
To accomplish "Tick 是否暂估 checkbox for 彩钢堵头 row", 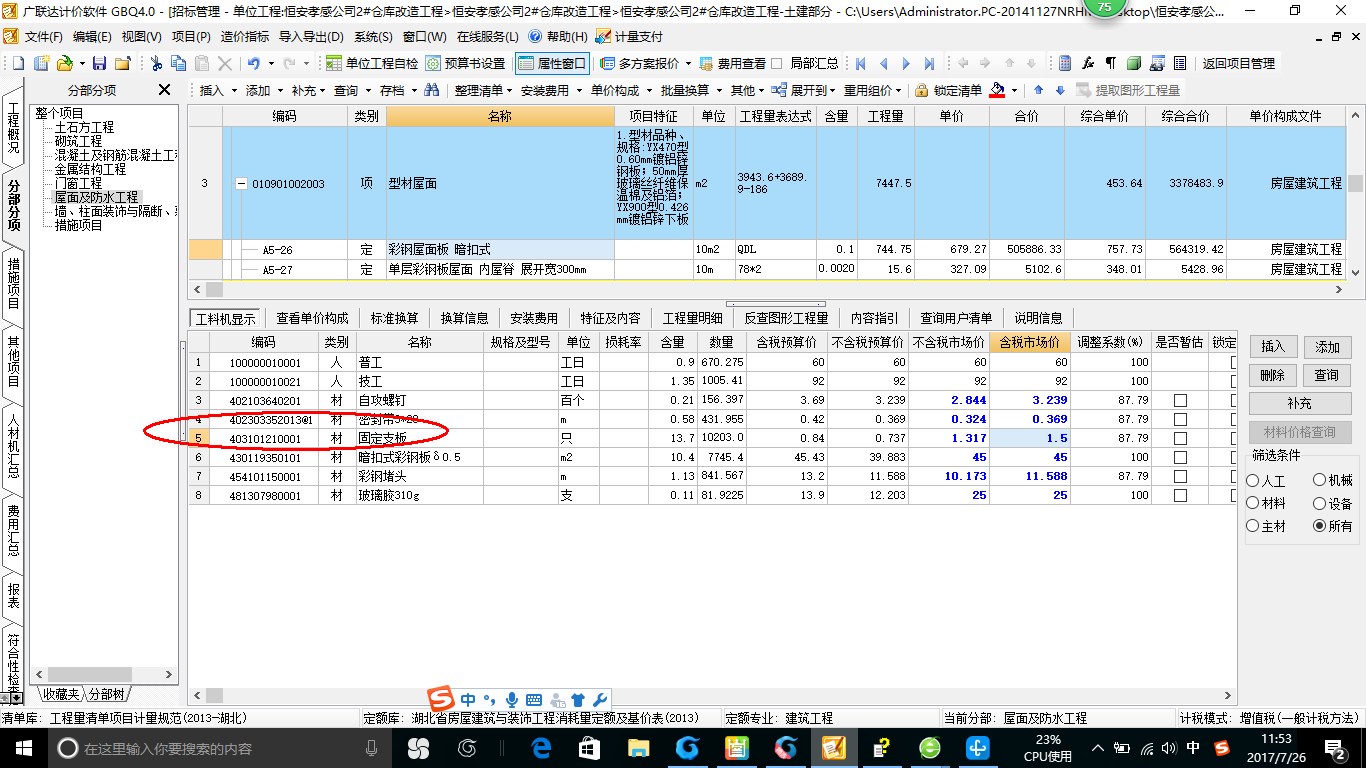I will [x=1180, y=476].
